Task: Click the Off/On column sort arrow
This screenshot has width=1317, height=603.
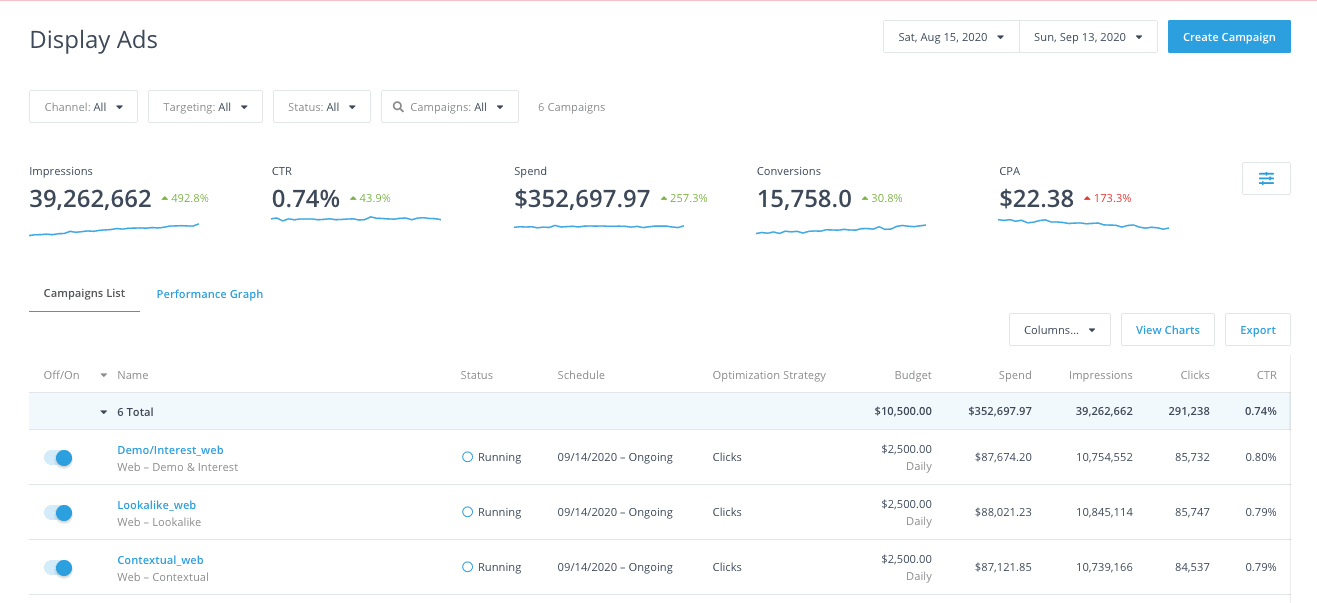Action: [x=103, y=376]
